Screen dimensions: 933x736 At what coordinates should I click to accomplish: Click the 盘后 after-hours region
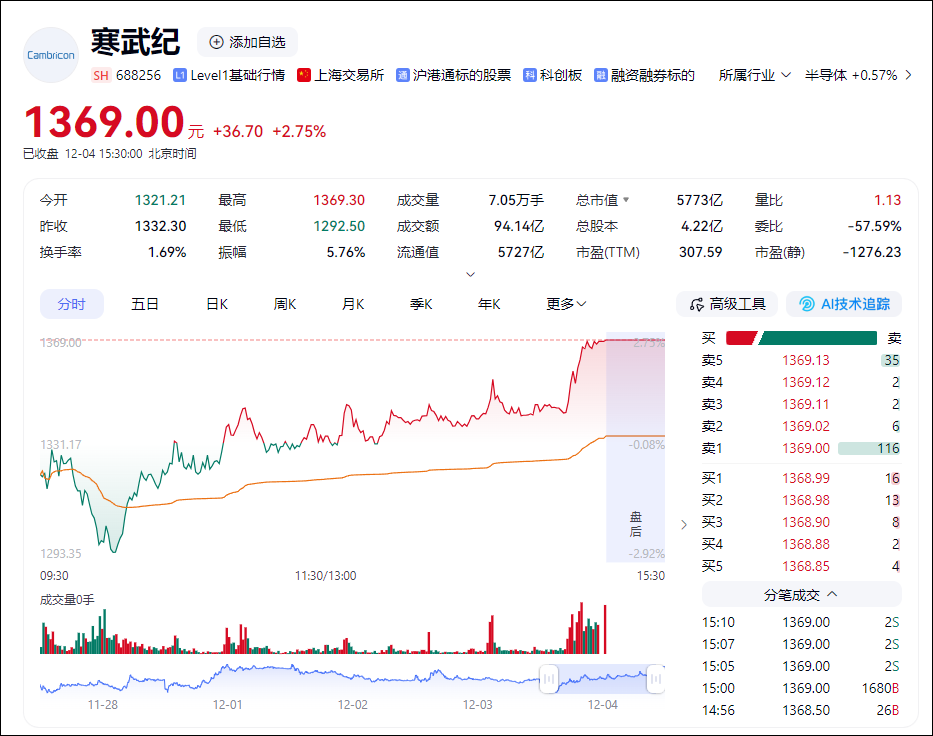click(x=635, y=447)
